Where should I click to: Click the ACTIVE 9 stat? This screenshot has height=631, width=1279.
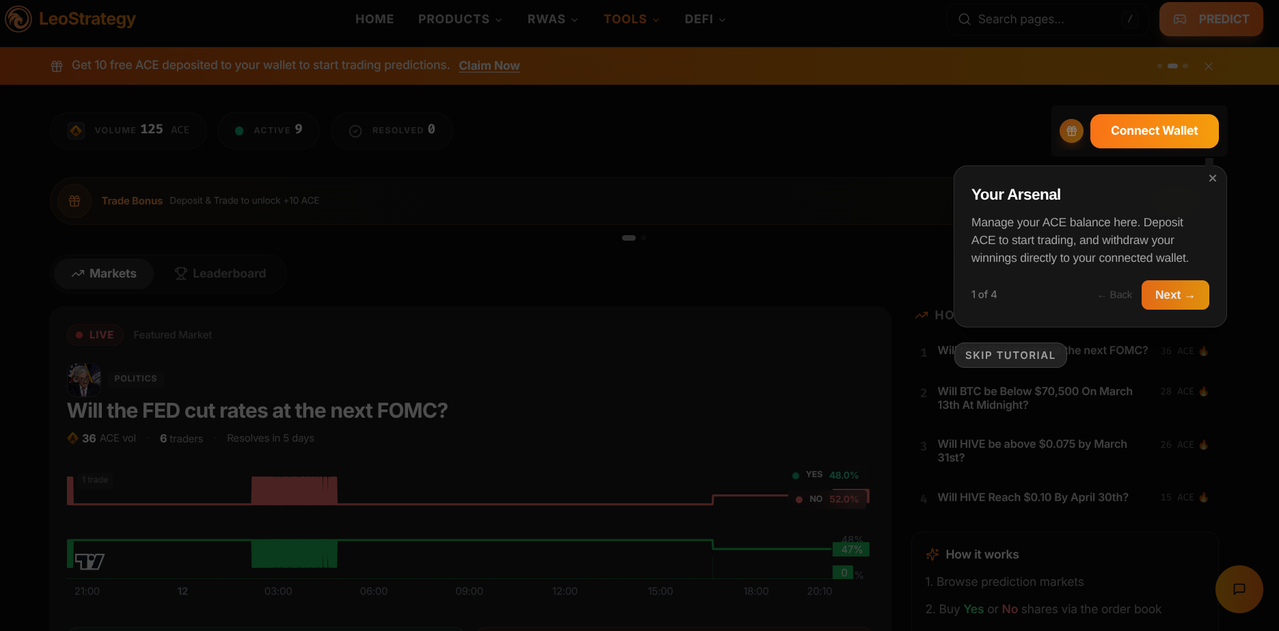point(268,130)
